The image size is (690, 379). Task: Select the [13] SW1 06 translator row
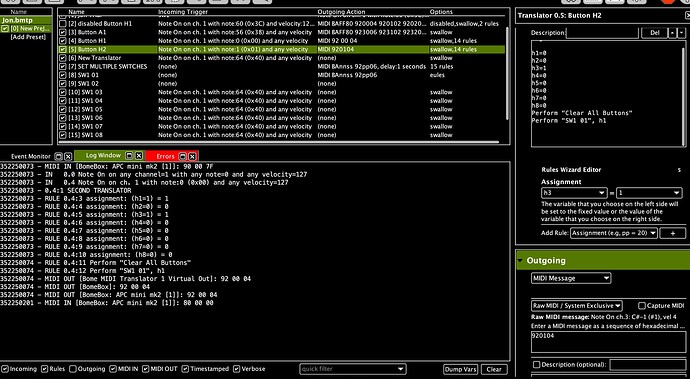pyautogui.click(x=282, y=118)
